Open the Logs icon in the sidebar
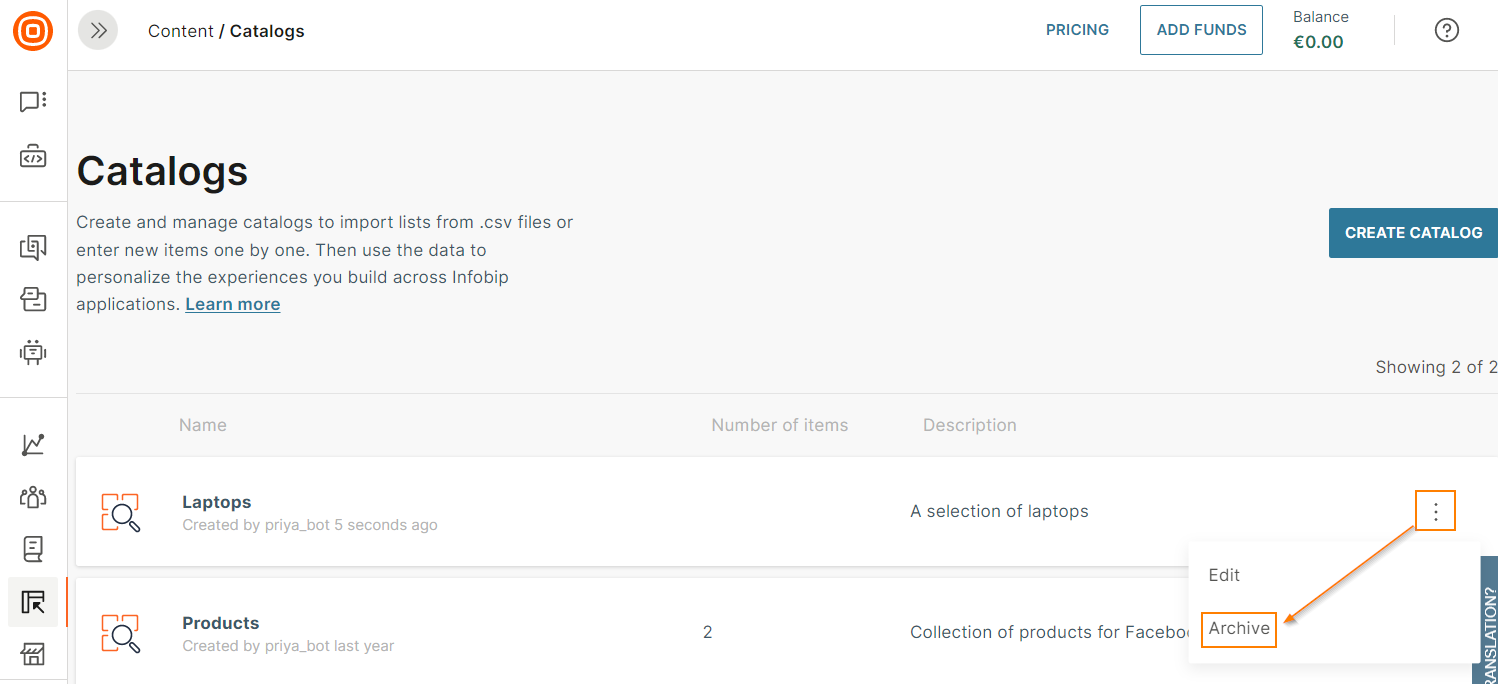 [33, 549]
